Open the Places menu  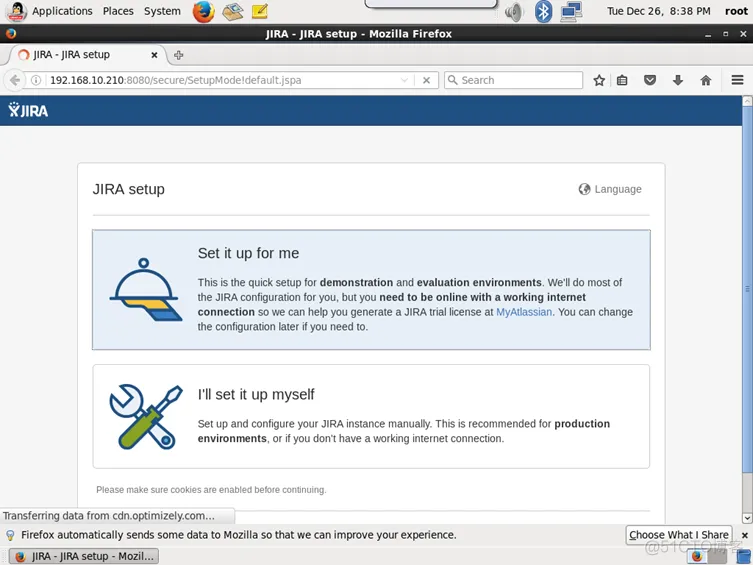pyautogui.click(x=118, y=11)
